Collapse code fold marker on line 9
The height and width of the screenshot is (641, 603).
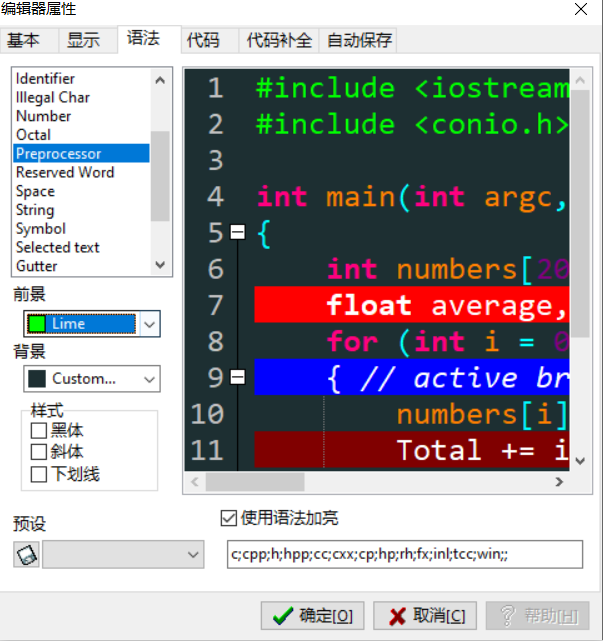[238, 377]
